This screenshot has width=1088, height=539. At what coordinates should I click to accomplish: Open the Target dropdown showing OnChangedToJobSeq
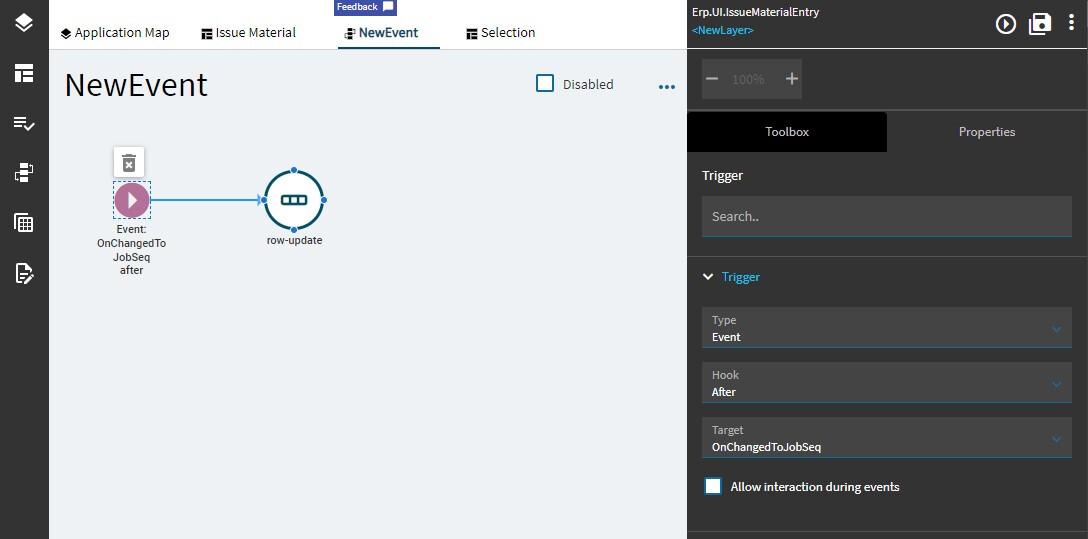[x=887, y=437]
